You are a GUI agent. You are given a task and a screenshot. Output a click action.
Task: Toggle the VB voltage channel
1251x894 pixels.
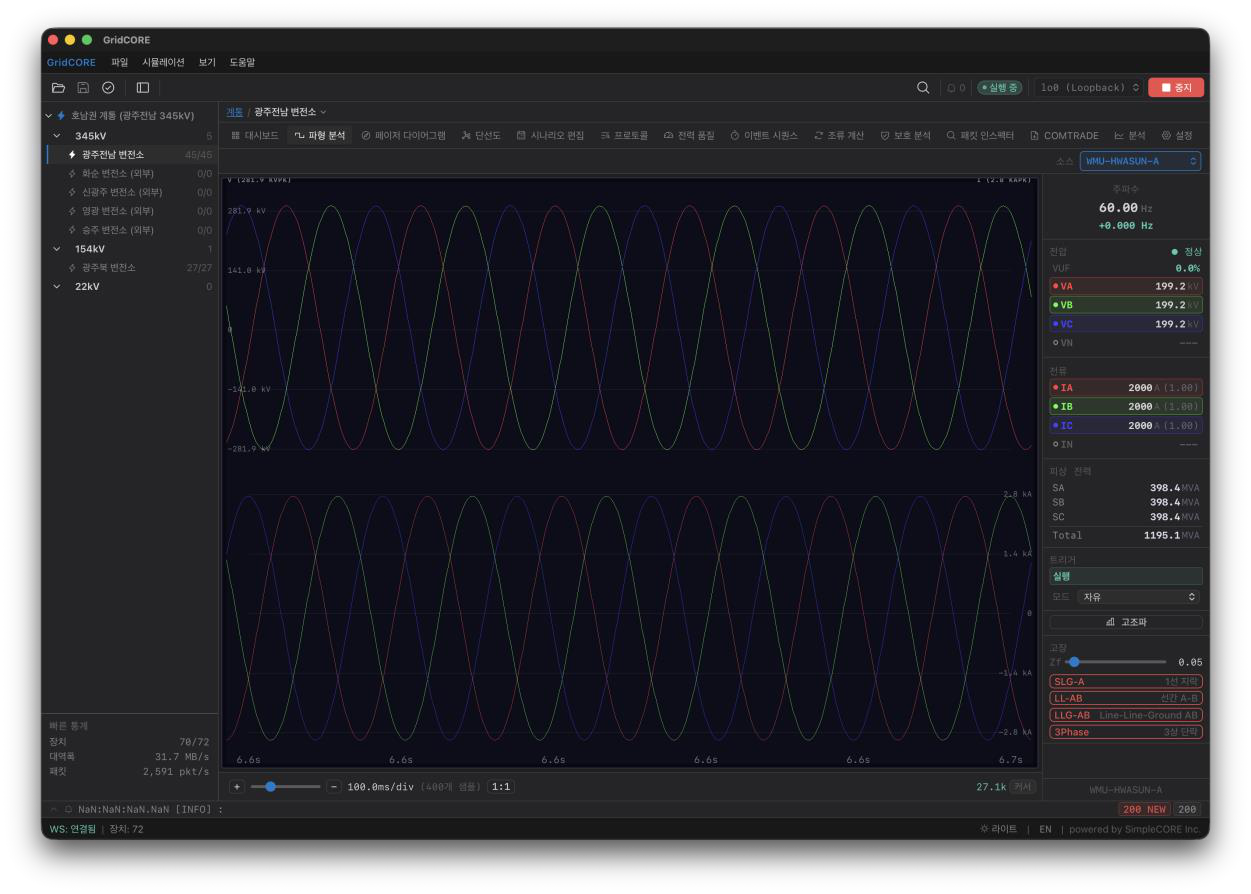pyautogui.click(x=1126, y=305)
